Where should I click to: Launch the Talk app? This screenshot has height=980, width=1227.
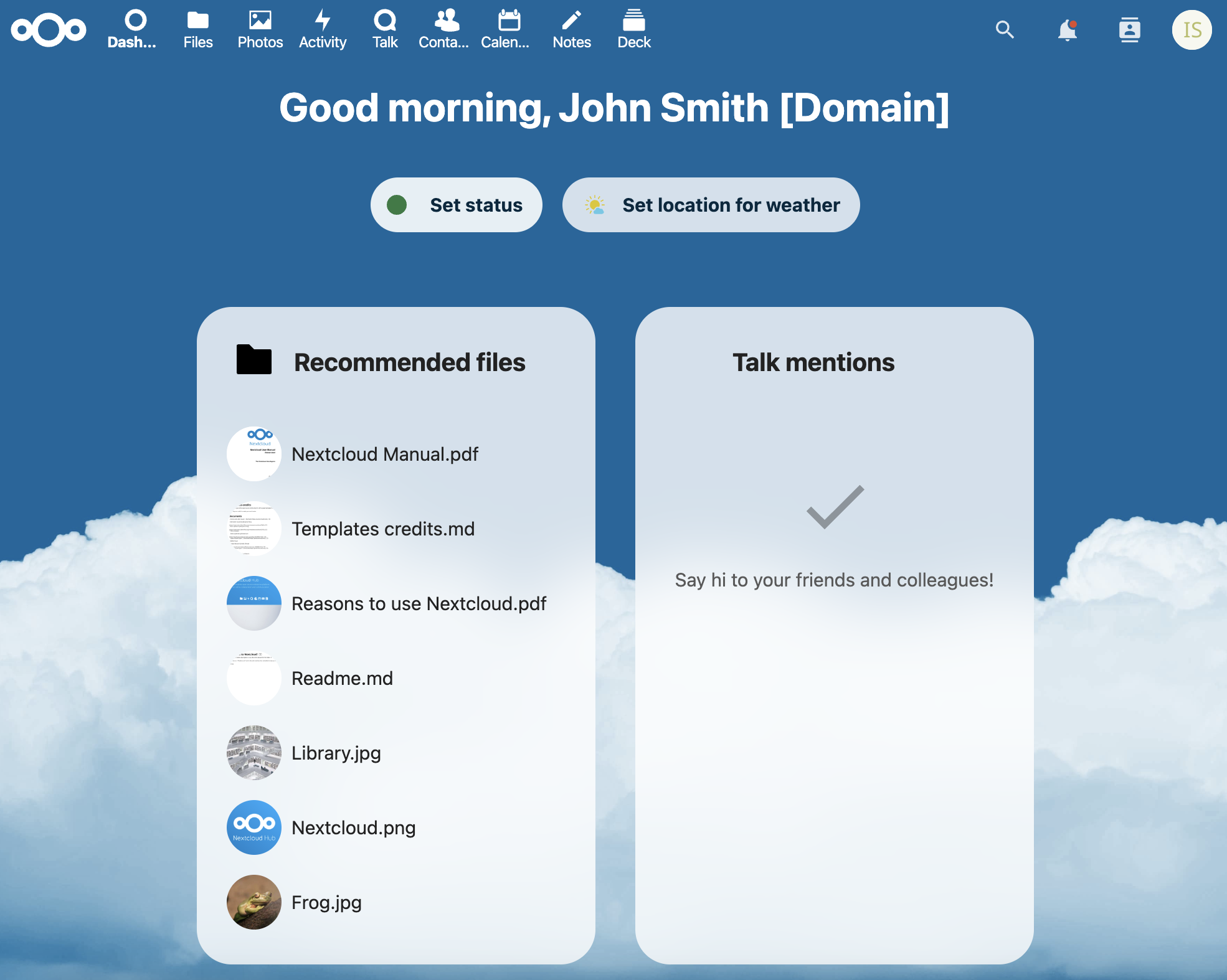385,29
